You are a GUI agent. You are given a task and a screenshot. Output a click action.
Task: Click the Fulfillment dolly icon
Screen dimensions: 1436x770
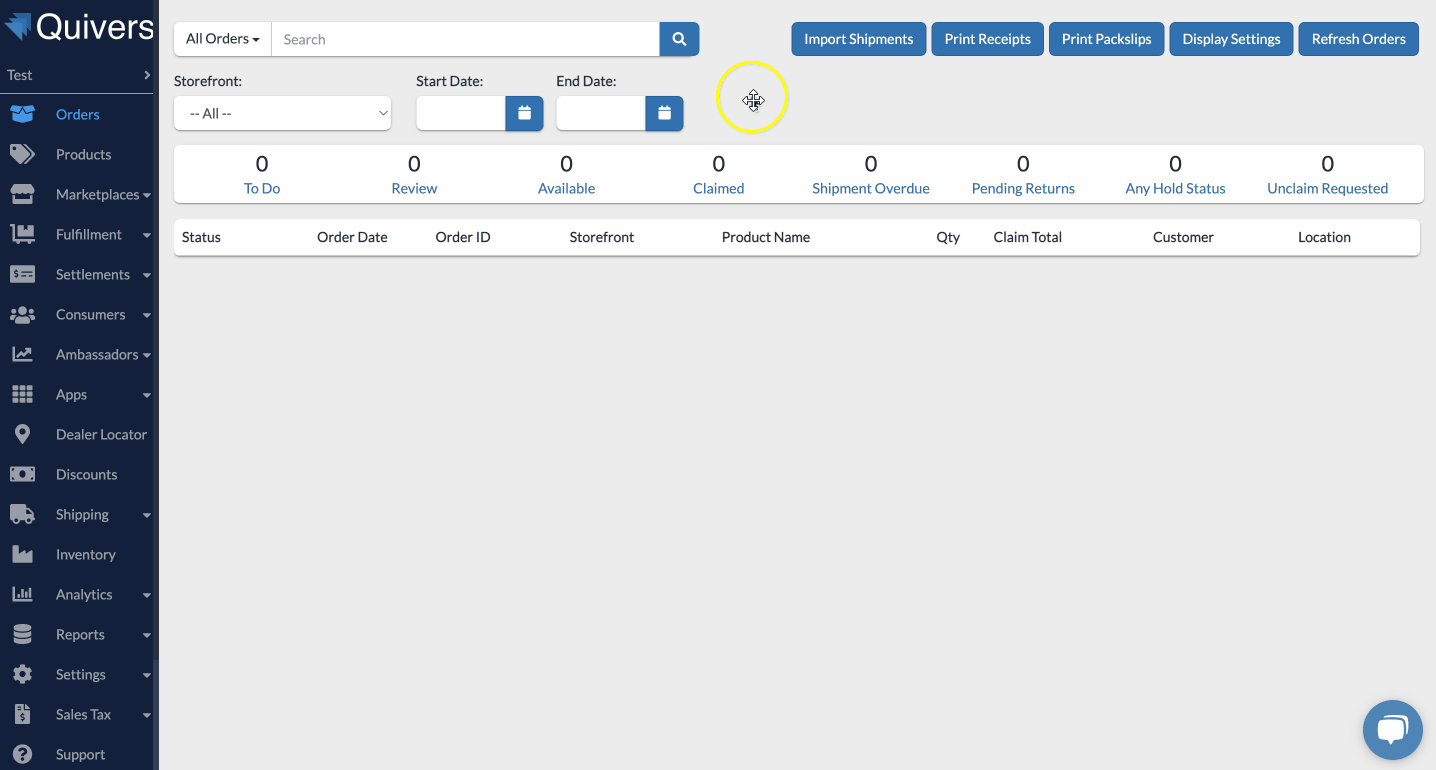pos(22,234)
